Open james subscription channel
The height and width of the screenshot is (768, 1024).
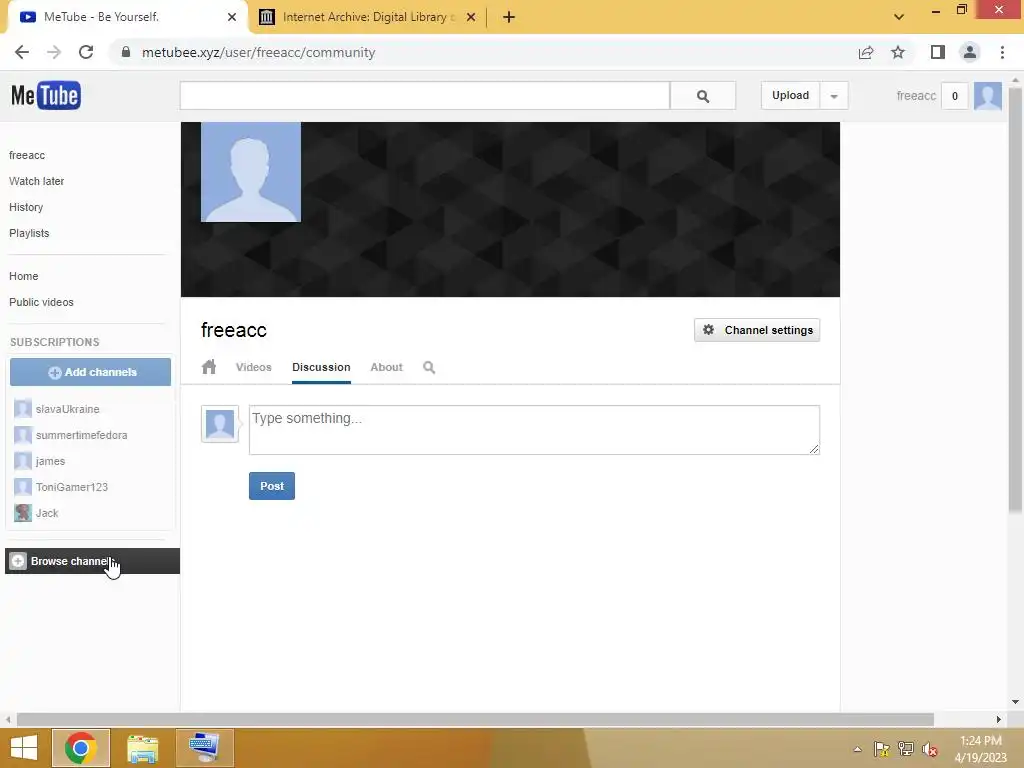(x=50, y=461)
